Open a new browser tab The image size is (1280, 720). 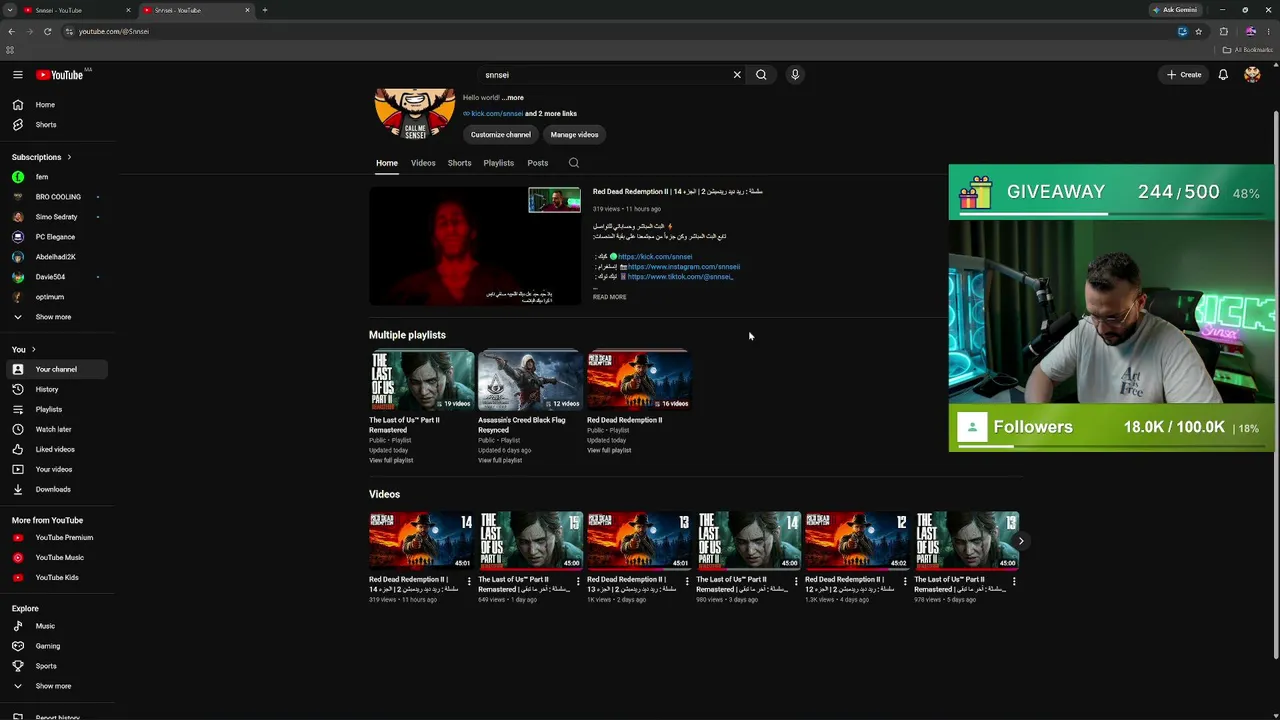pyautogui.click(x=264, y=10)
